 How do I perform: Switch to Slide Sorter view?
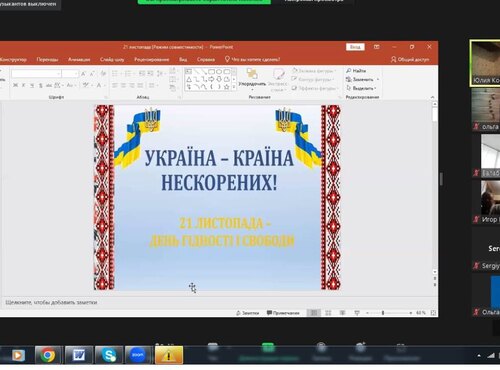[x=328, y=313]
